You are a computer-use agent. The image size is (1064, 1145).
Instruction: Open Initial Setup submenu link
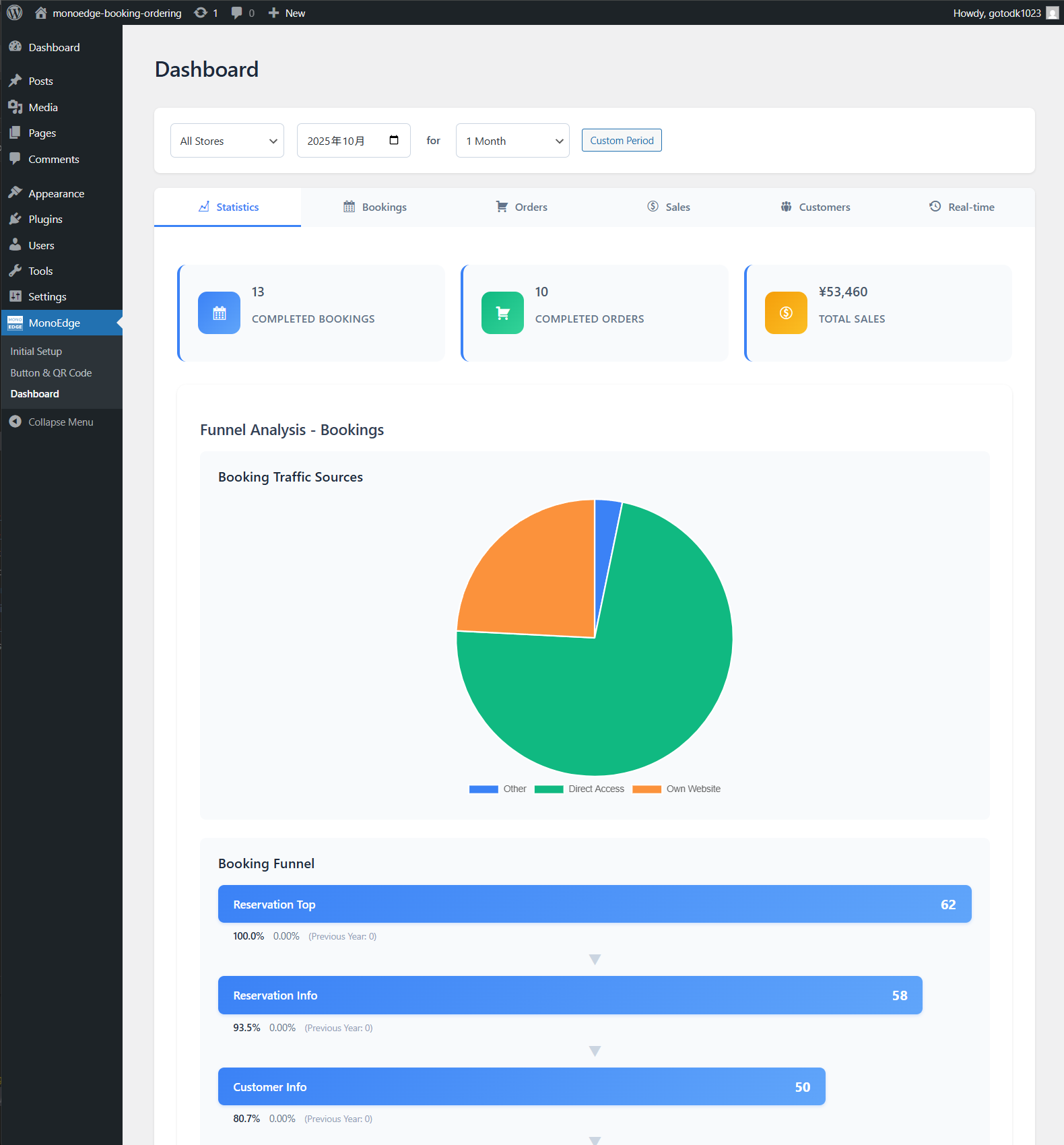36,352
